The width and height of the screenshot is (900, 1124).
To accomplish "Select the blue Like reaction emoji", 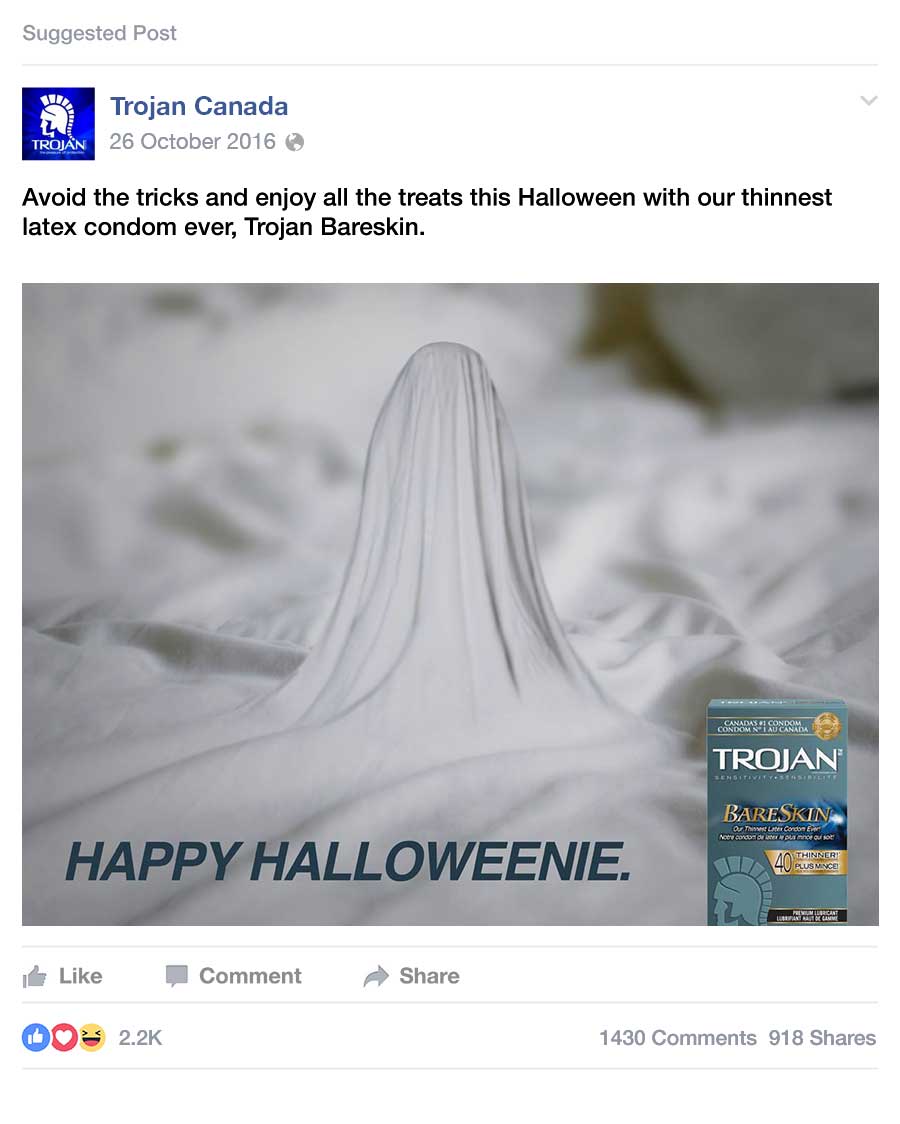I will coord(36,1037).
